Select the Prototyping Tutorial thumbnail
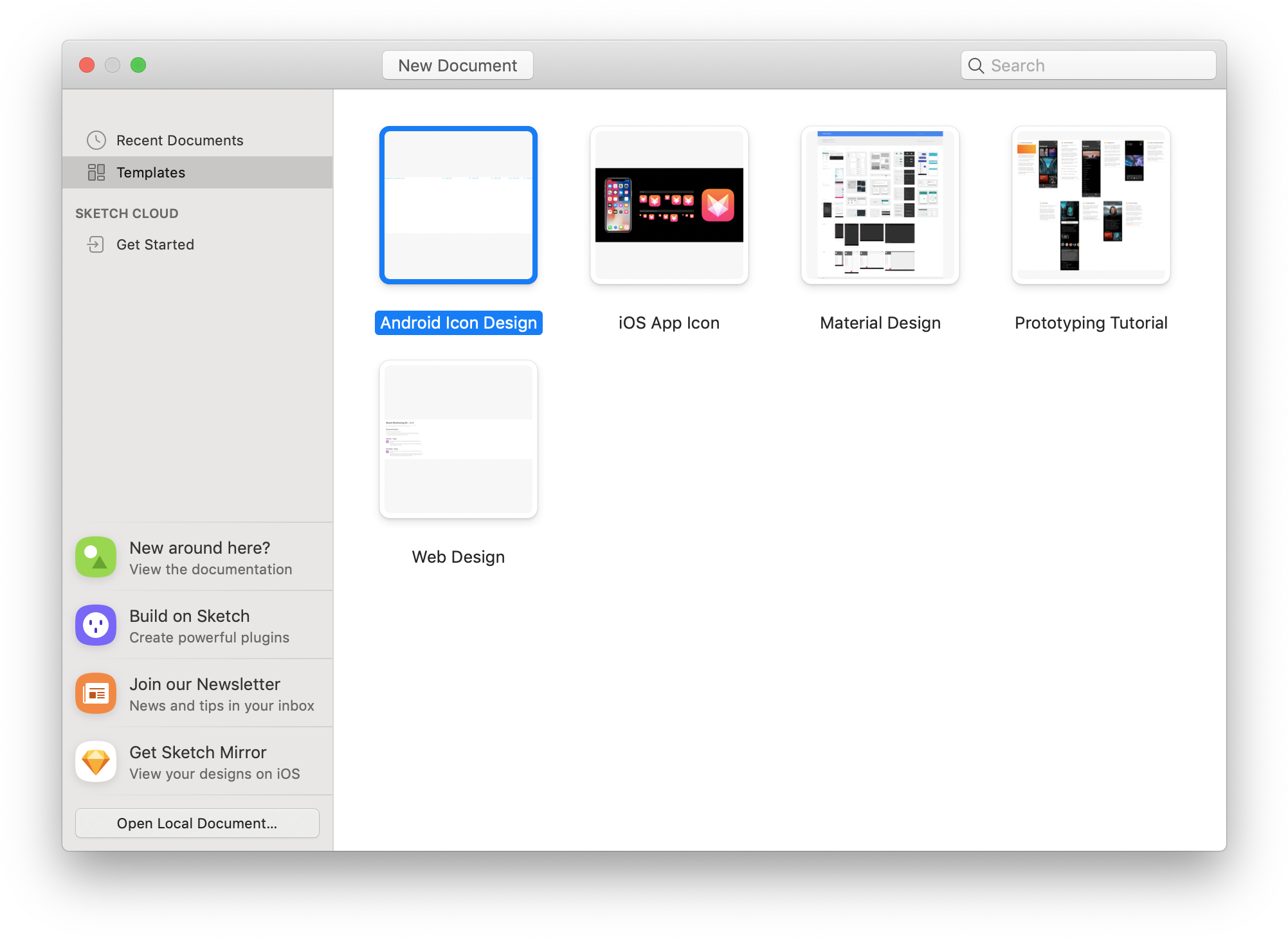The height and width of the screenshot is (937, 1288). pyautogui.click(x=1091, y=205)
